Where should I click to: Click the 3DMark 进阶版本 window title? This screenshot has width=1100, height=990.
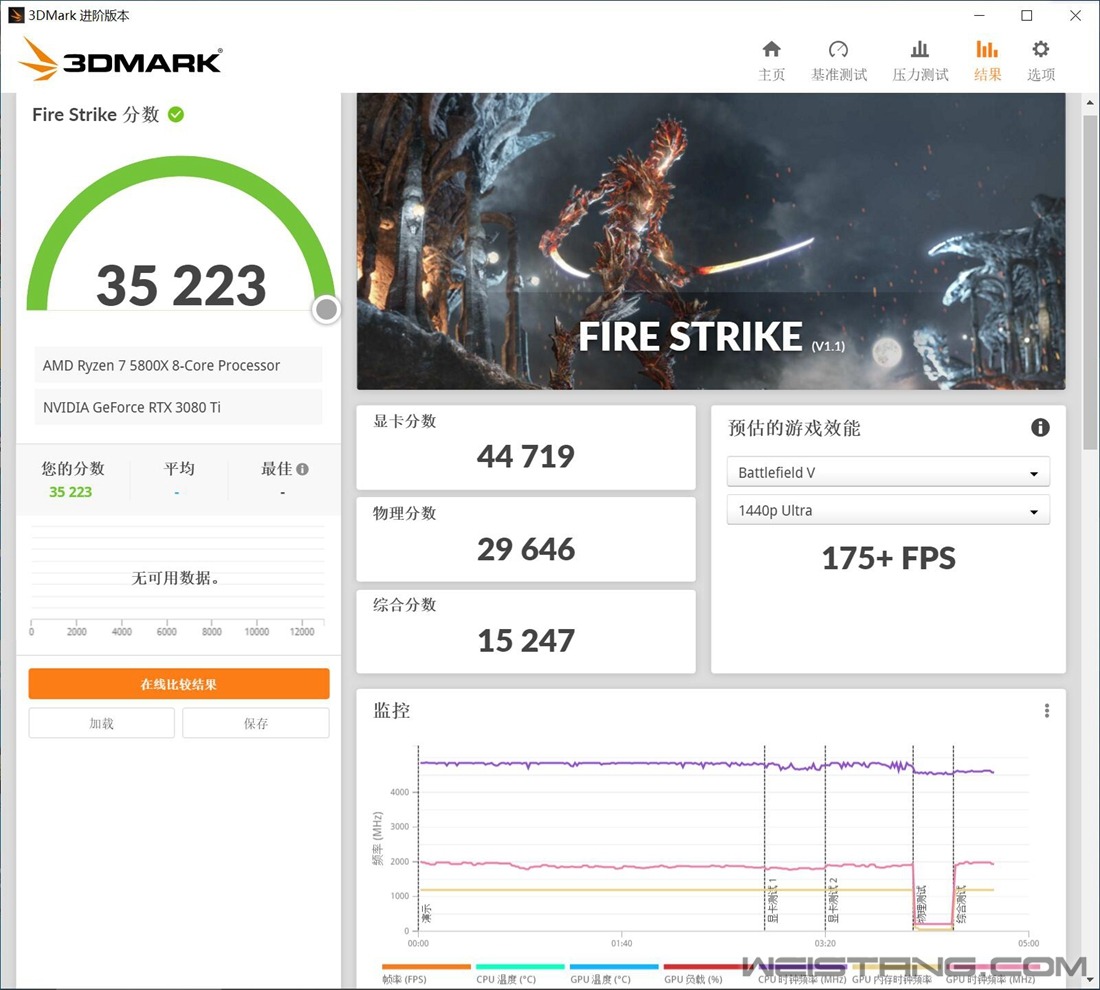pos(79,15)
